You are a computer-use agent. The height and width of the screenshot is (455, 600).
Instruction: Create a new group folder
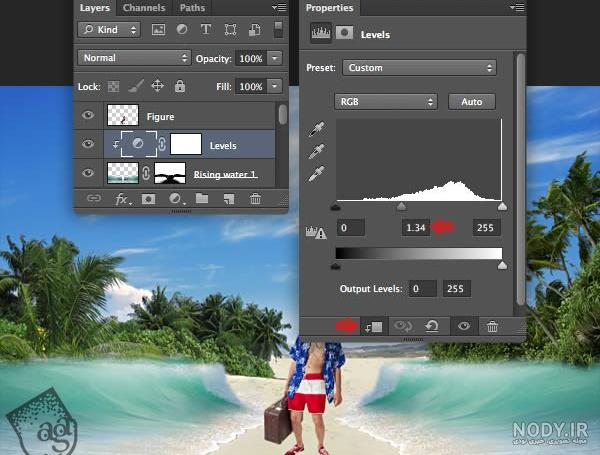point(202,198)
